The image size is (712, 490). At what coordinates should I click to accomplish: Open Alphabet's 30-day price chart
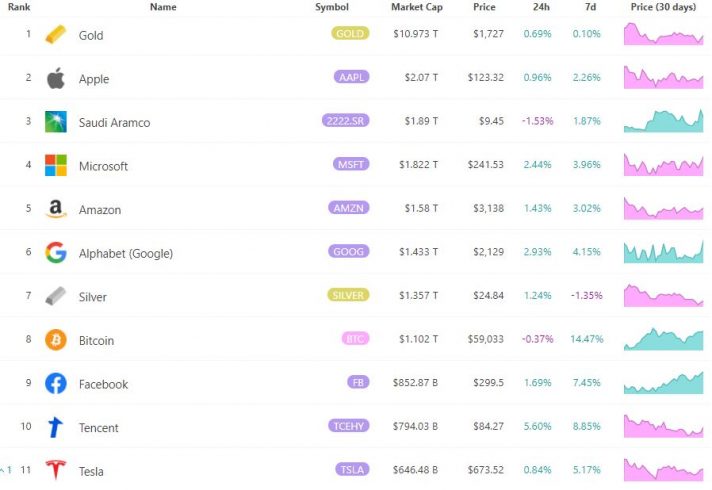tap(663, 252)
